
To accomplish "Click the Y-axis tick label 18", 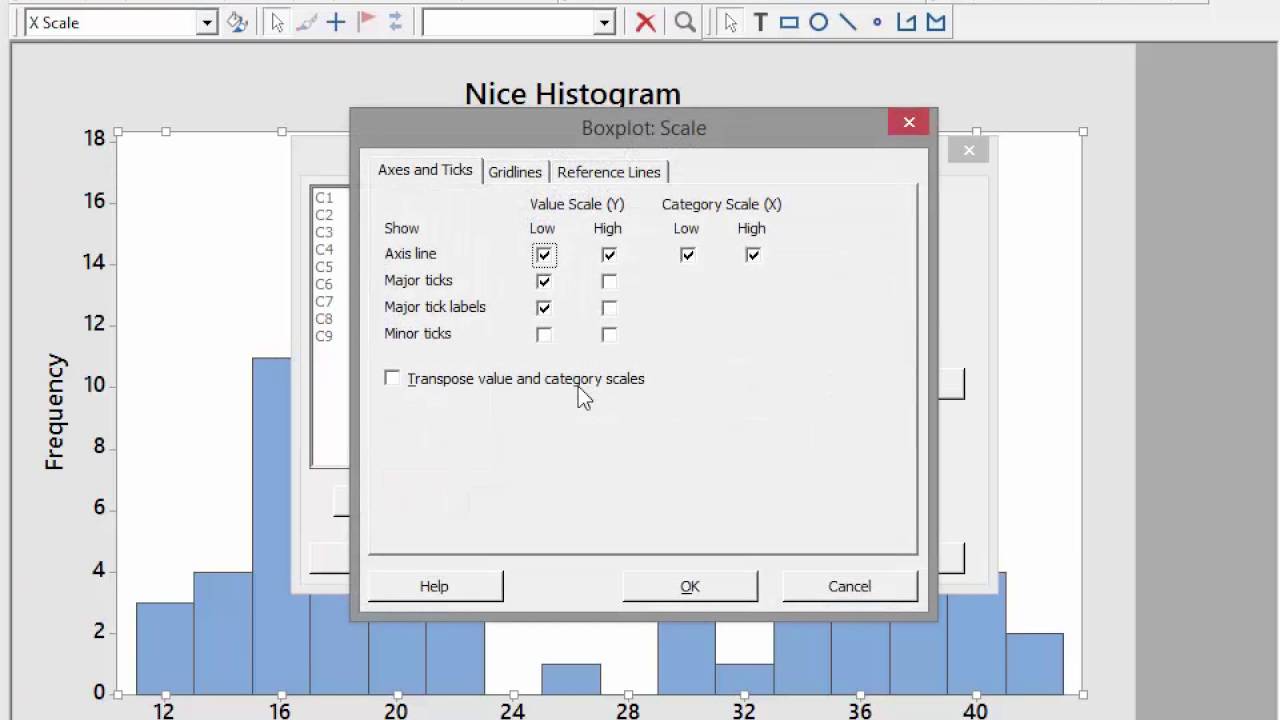I will coord(95,138).
